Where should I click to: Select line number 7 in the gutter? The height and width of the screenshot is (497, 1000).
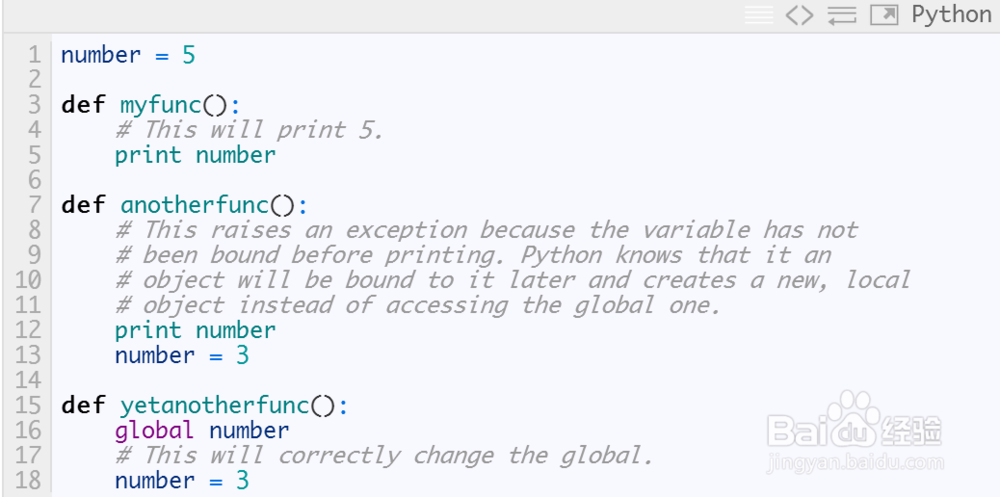coord(34,205)
